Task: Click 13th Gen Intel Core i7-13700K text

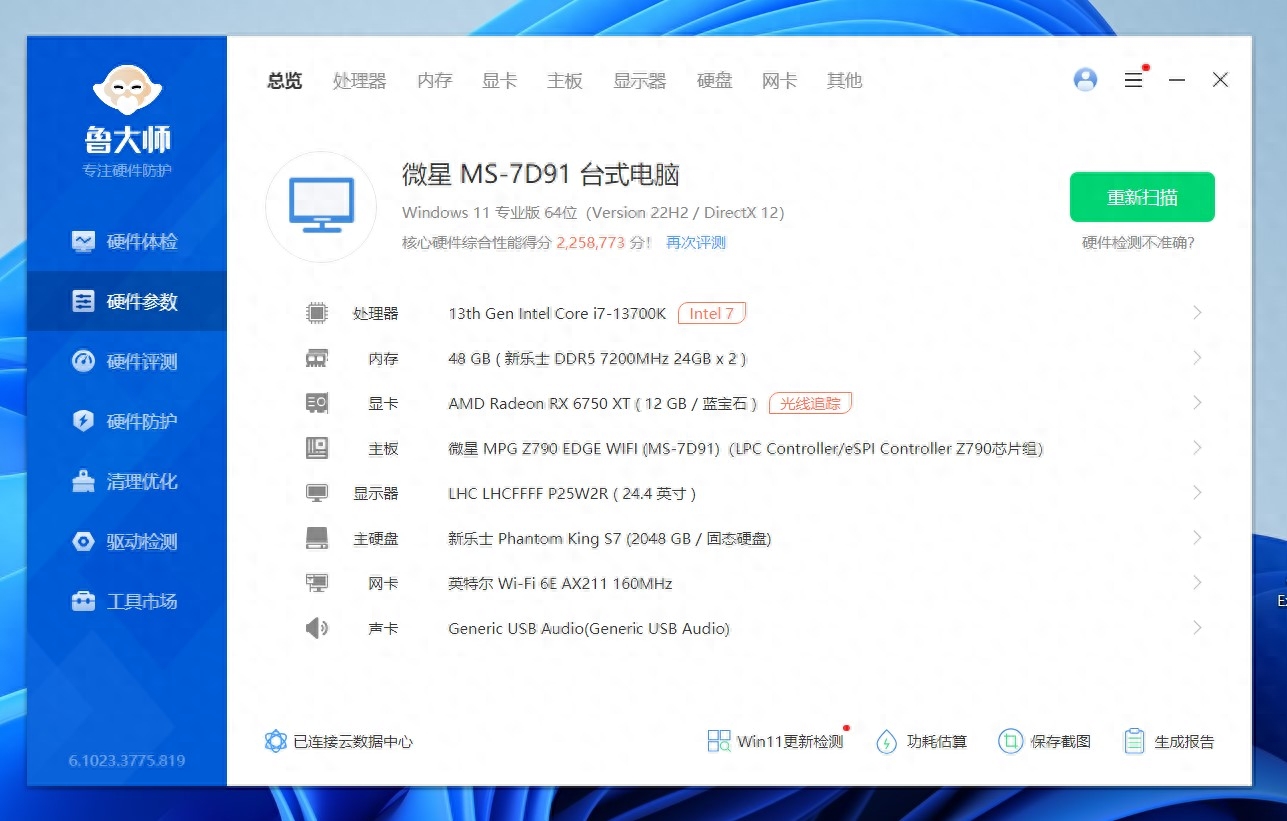Action: pyautogui.click(x=557, y=313)
